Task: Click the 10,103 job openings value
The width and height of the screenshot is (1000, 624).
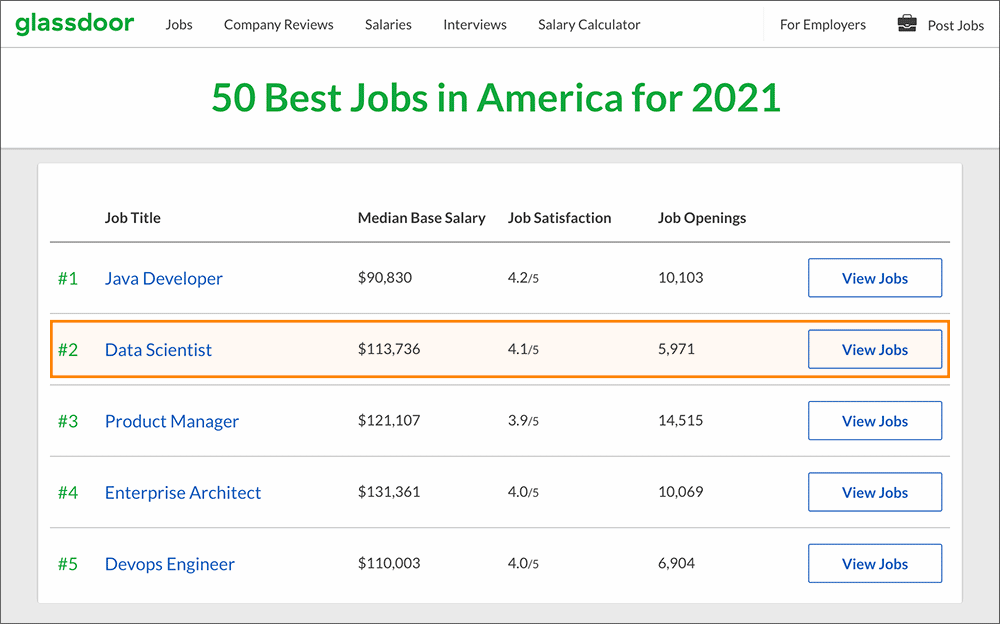Action: [x=680, y=278]
